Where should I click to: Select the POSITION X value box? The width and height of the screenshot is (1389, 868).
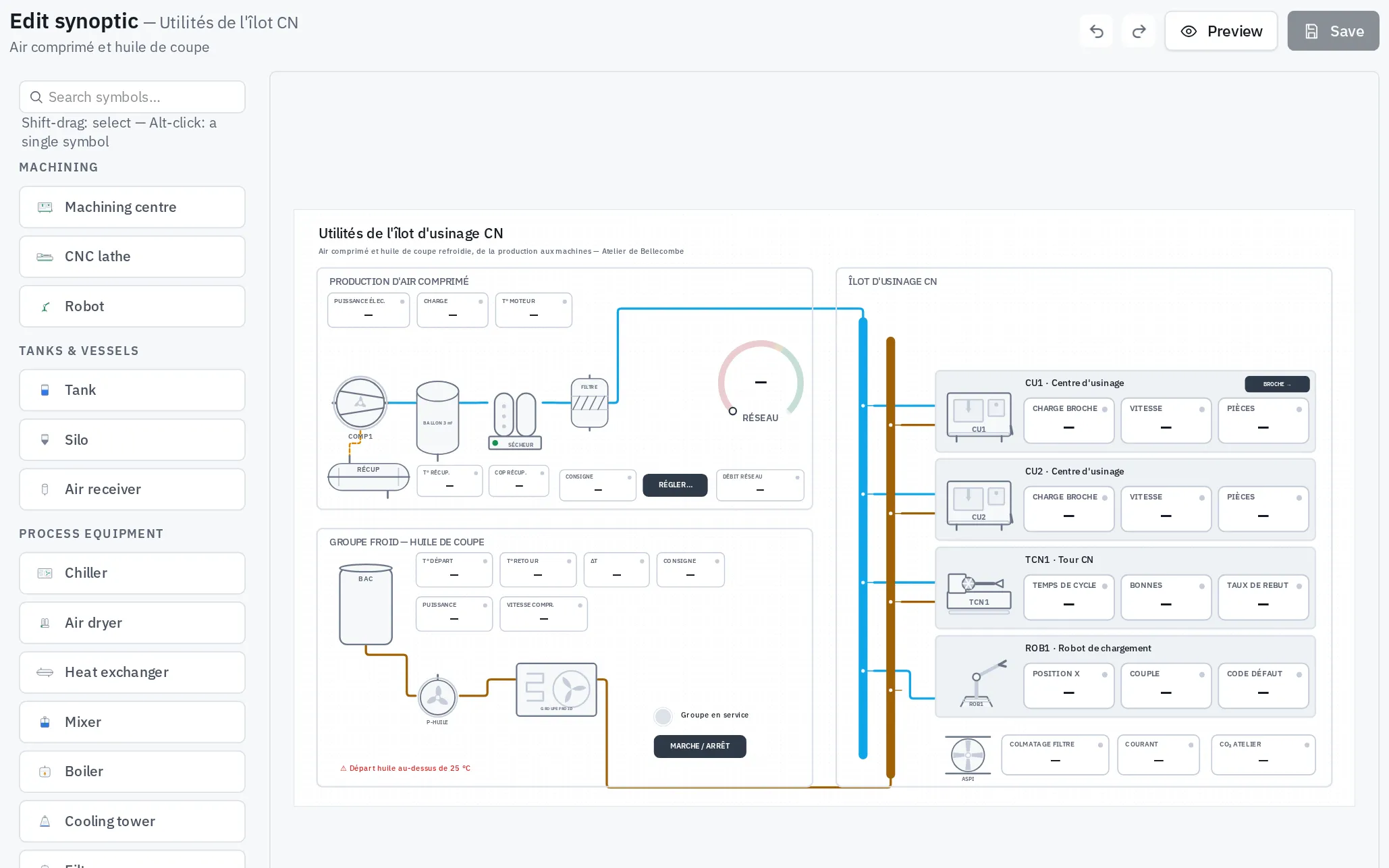[1069, 686]
